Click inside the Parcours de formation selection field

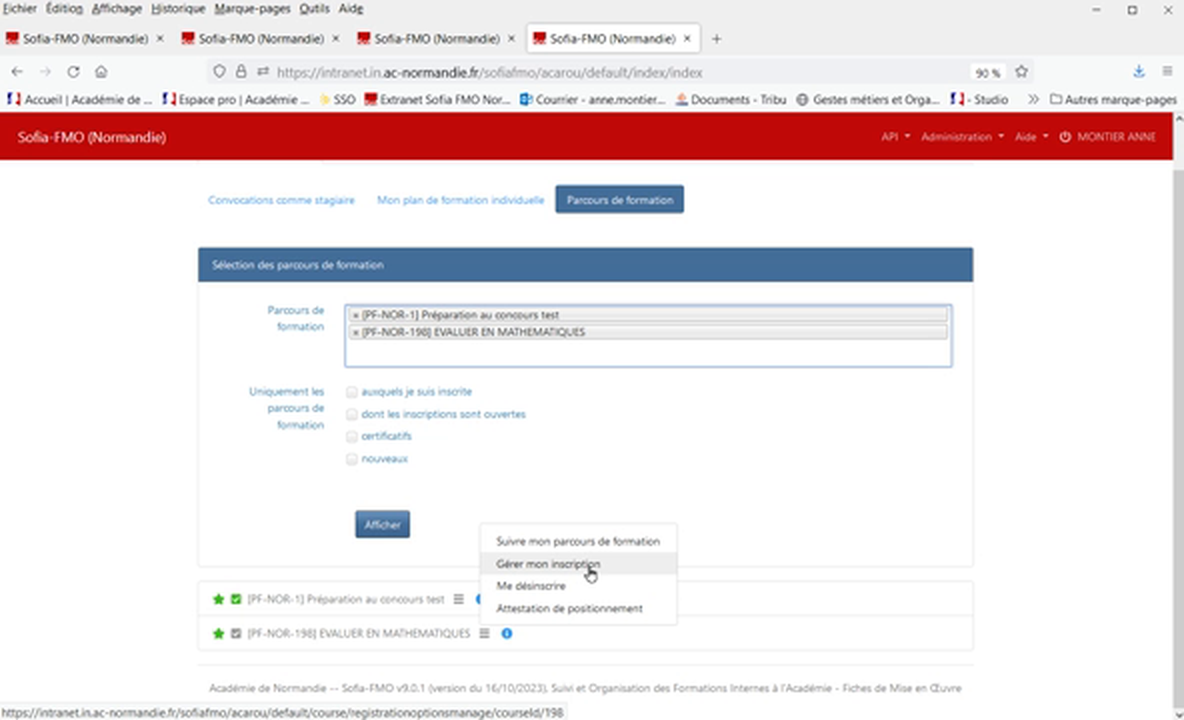(647, 353)
